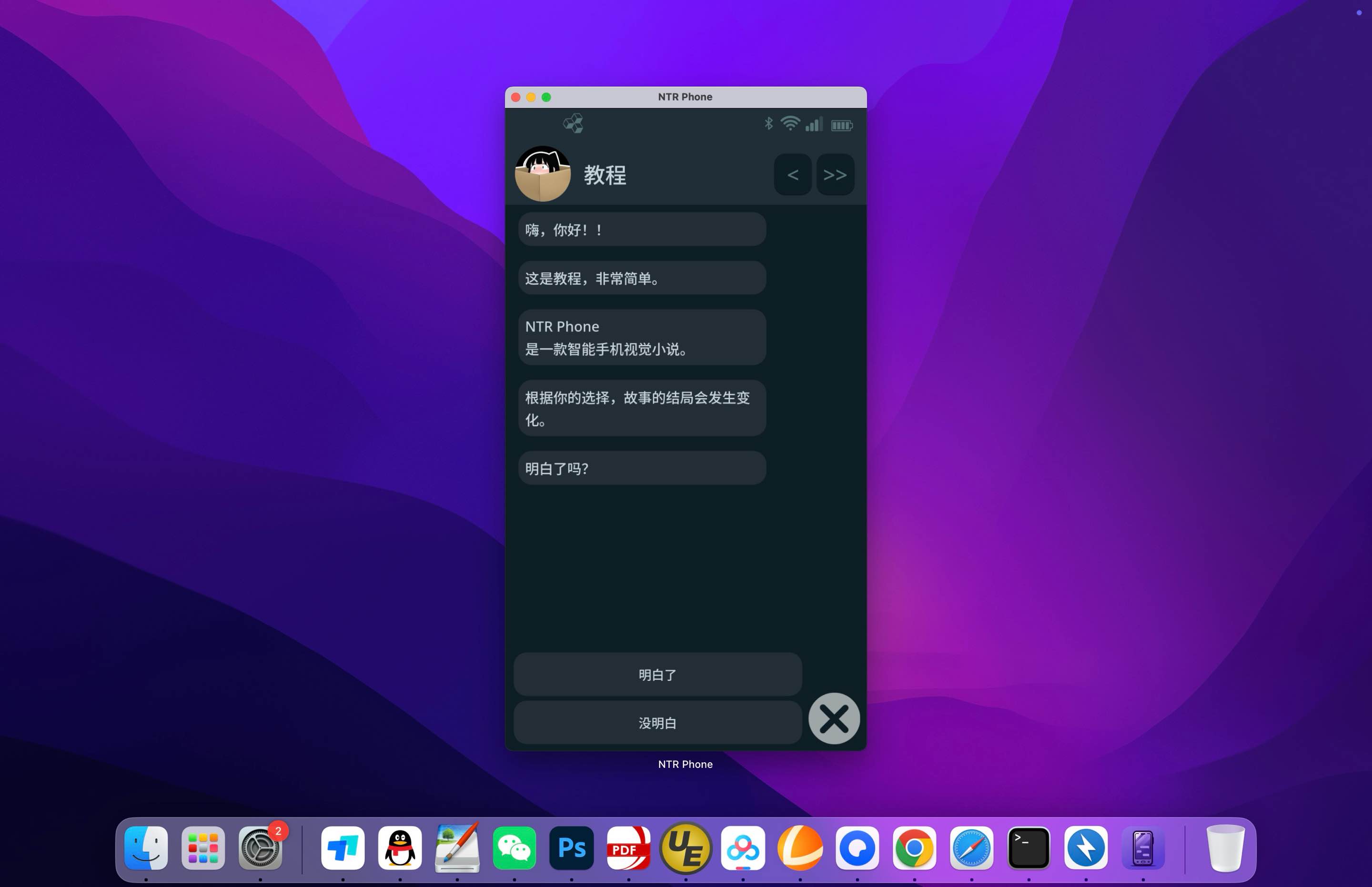The image size is (1372, 887).
Task: Click the hexagon extension icon at top left
Action: [x=574, y=123]
